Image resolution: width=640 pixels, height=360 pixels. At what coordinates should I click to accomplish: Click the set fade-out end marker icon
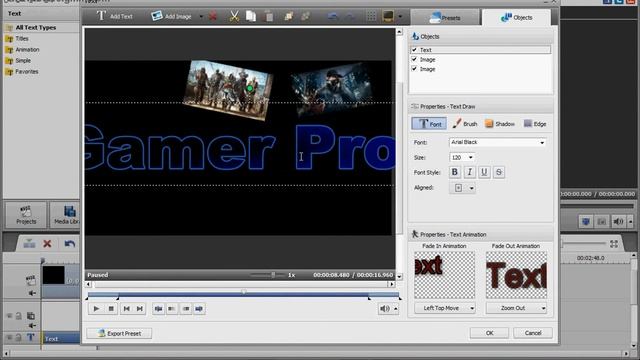point(199,309)
